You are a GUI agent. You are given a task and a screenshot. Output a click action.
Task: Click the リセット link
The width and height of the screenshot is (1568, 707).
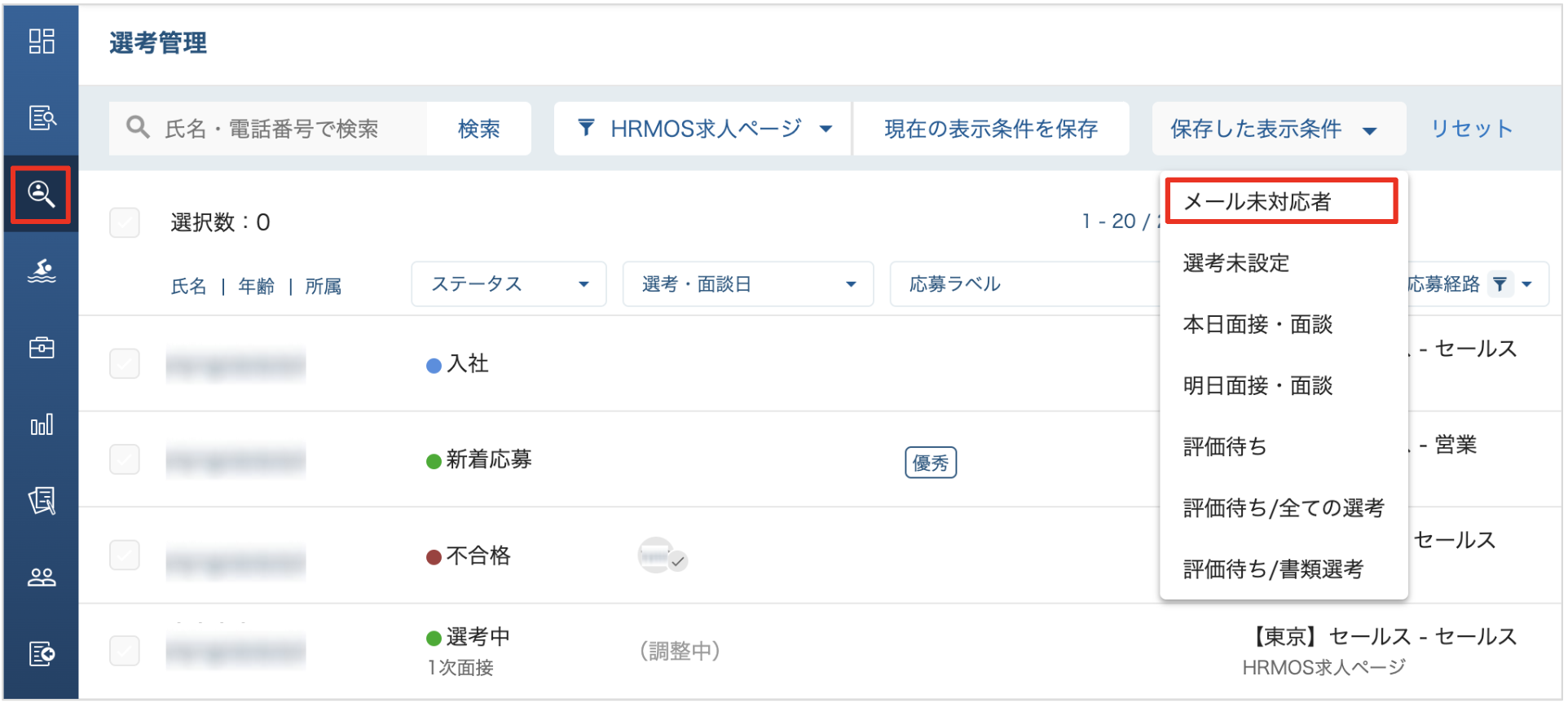click(1471, 129)
